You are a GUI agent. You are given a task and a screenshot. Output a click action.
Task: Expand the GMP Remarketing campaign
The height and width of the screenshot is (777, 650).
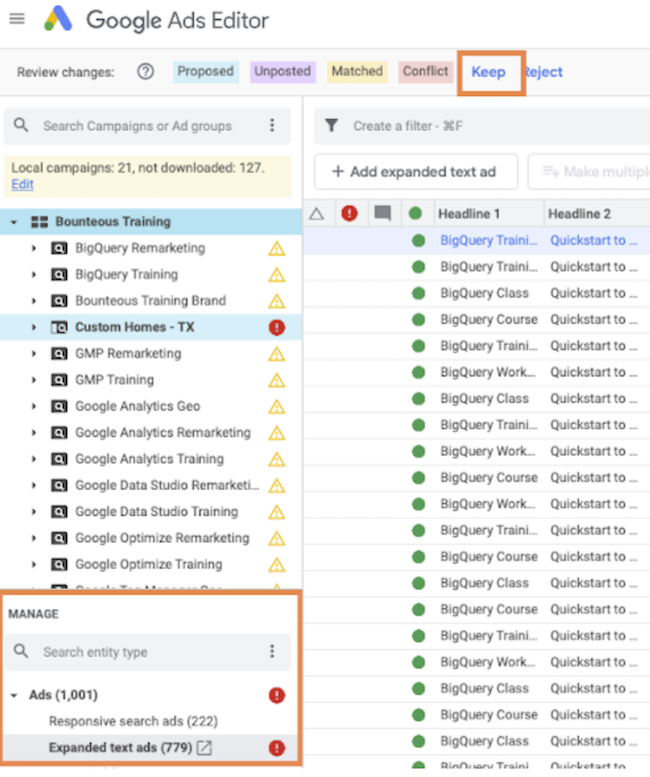point(34,354)
